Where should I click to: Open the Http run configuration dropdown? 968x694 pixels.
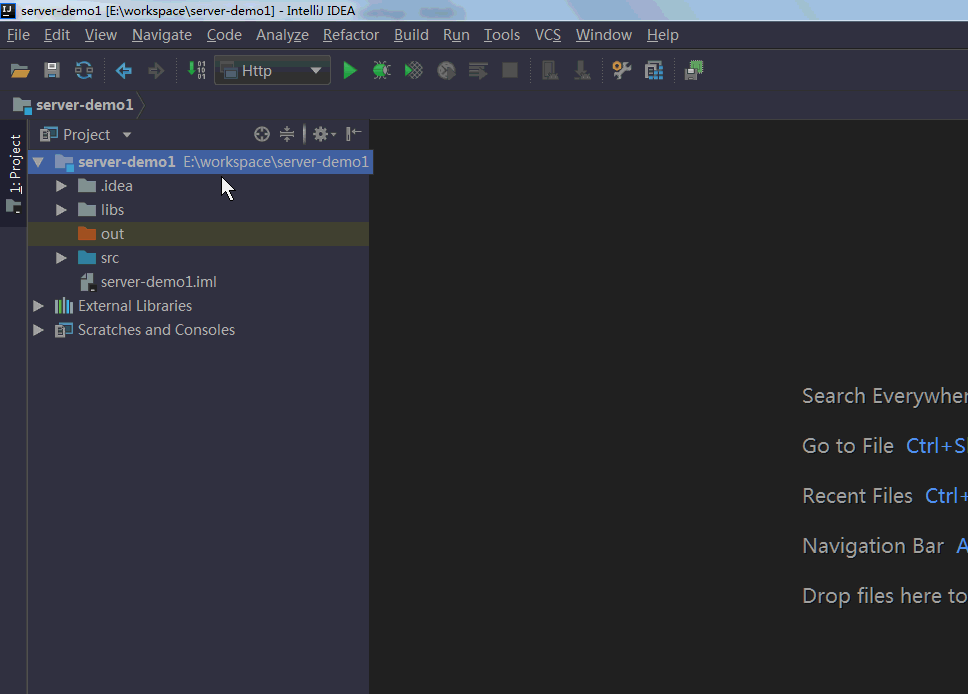click(272, 70)
